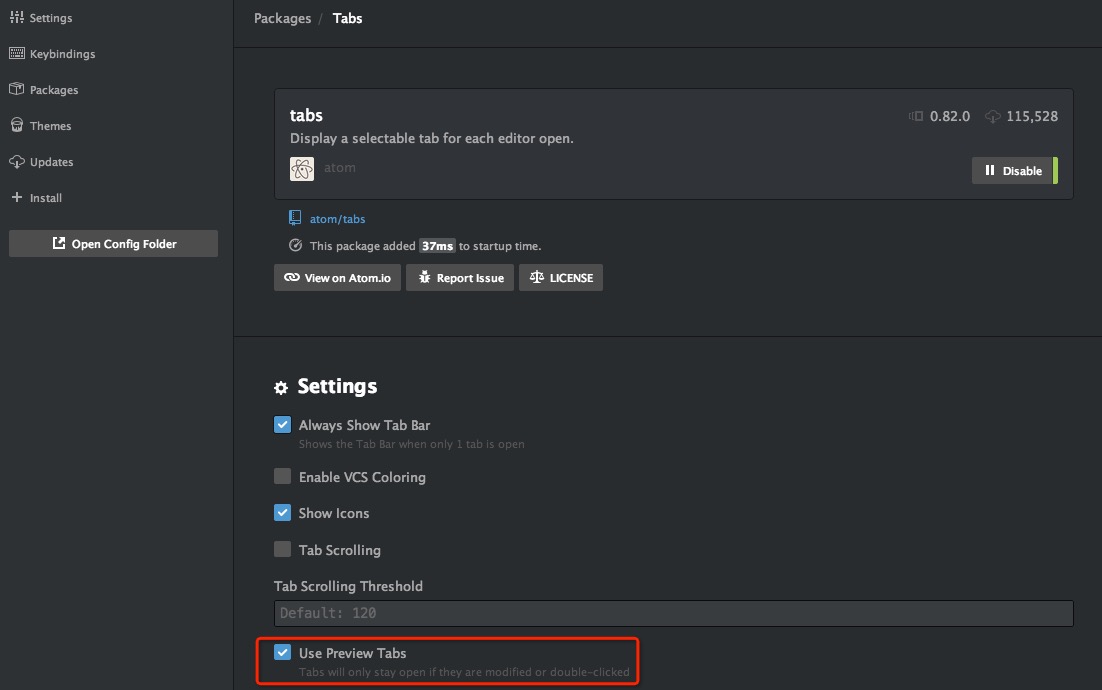Click the keyboard icon beside Keybindings
Viewport: 1102px width, 690px height.
[x=17, y=53]
